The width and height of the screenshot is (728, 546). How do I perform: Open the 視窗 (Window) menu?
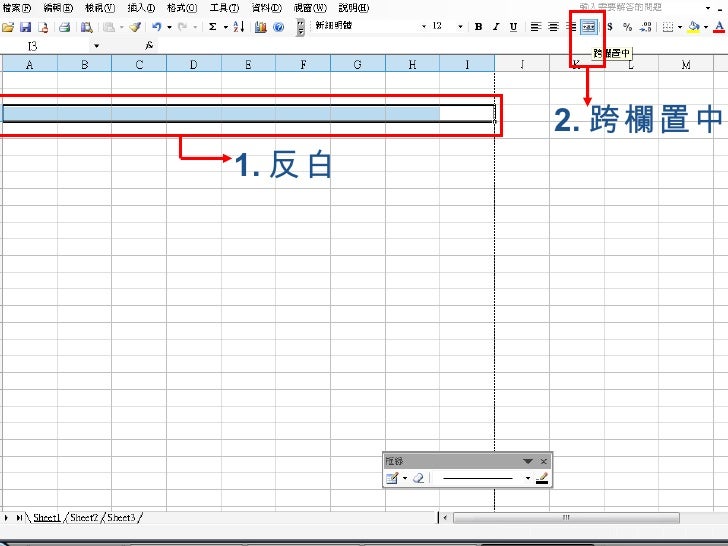(310, 8)
